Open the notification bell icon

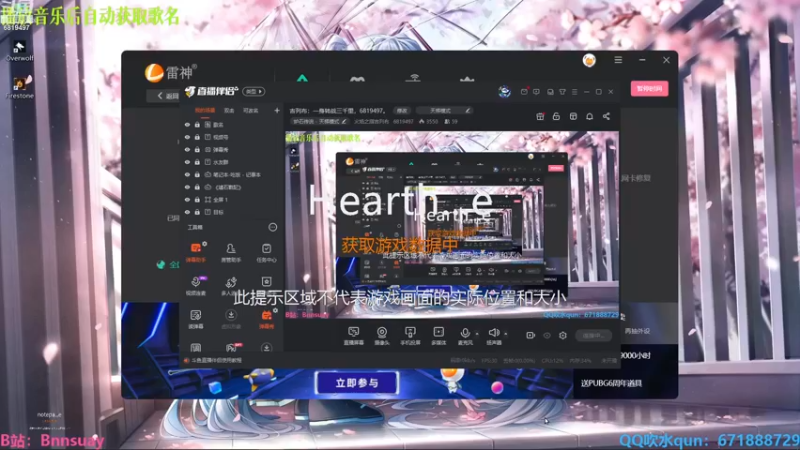pyautogui.click(x=589, y=116)
